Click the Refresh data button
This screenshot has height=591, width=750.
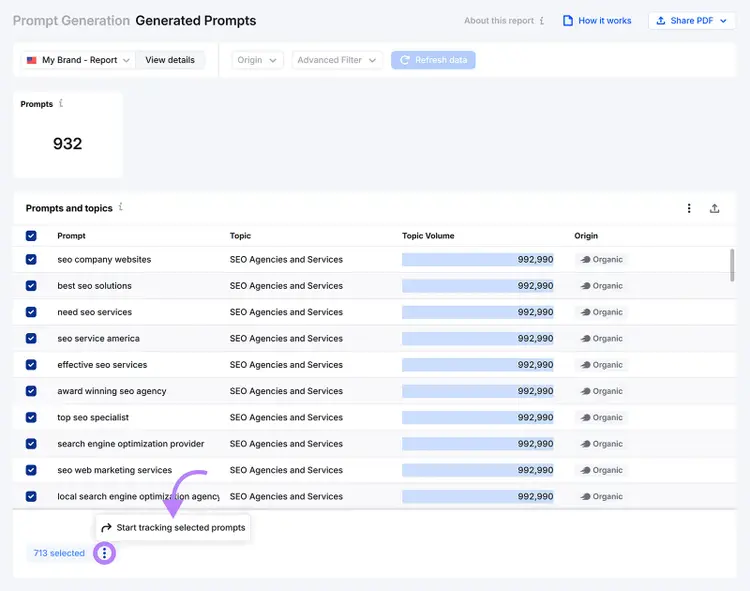[433, 60]
